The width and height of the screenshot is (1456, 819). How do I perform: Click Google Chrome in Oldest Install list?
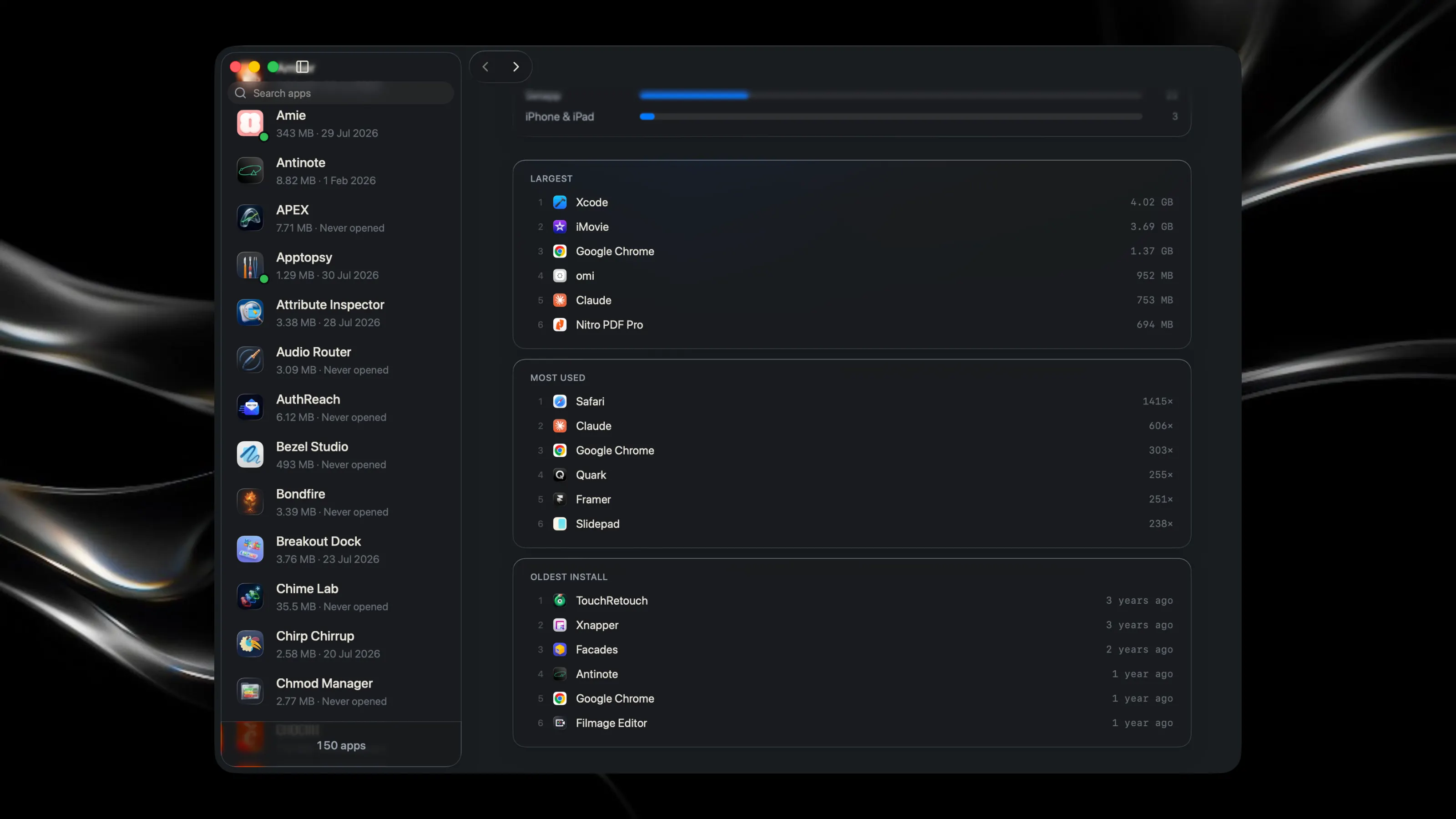click(615, 698)
